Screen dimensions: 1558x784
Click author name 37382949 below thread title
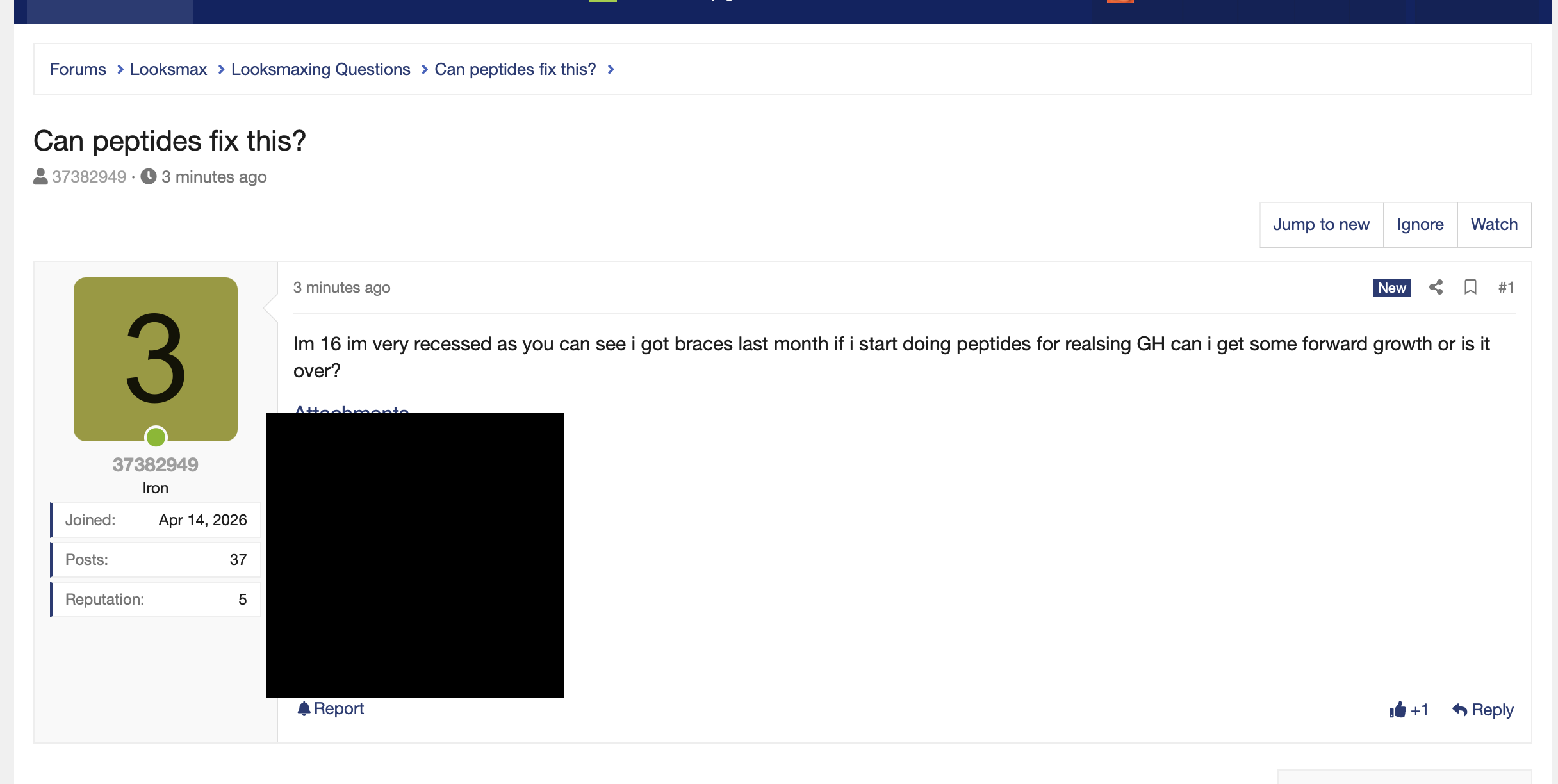click(89, 177)
